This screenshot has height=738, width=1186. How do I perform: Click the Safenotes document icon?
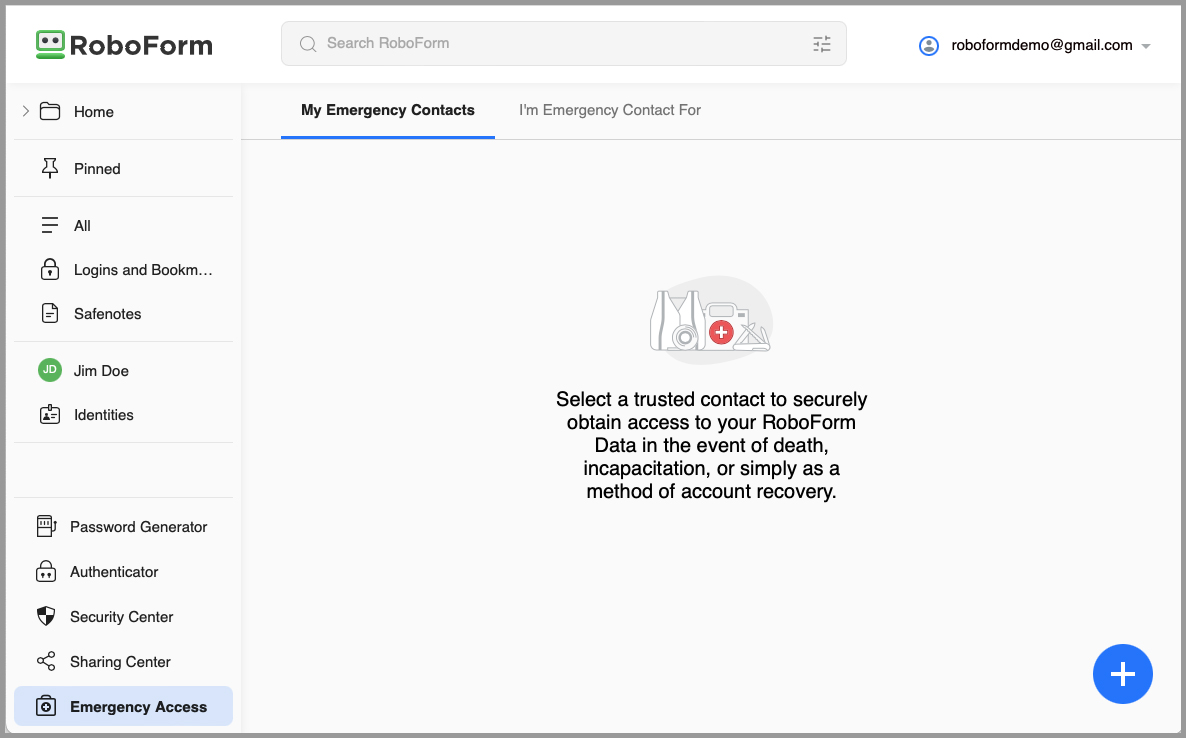coord(50,313)
